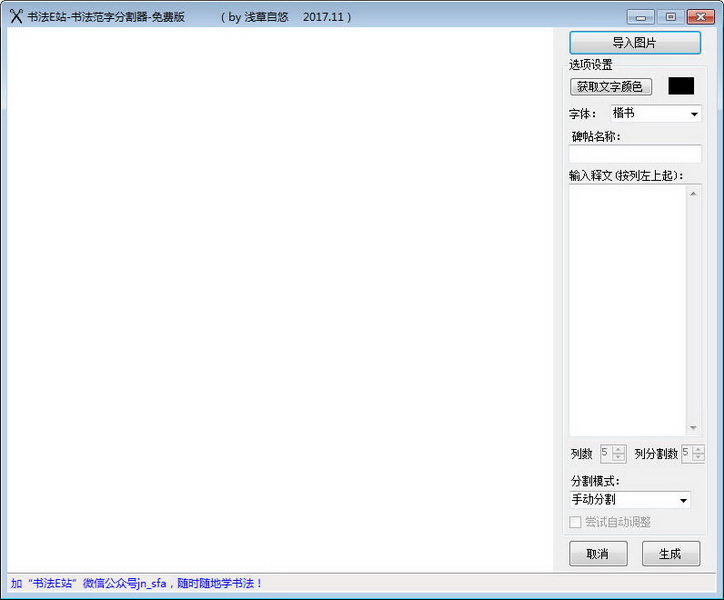Image resolution: width=724 pixels, height=600 pixels.
Task: Click the 导入图片 import image button
Action: 635,43
